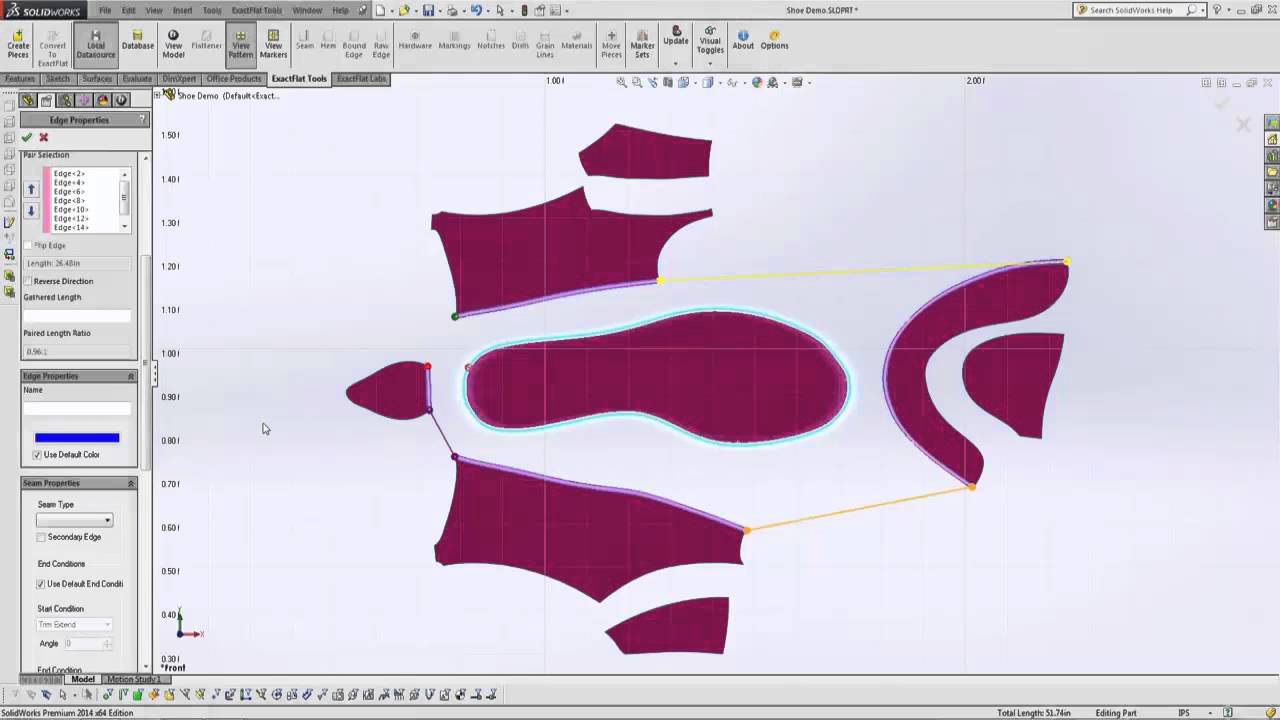Select the Local Datasource button
Viewport: 1280px width, 720px height.
pos(96,44)
